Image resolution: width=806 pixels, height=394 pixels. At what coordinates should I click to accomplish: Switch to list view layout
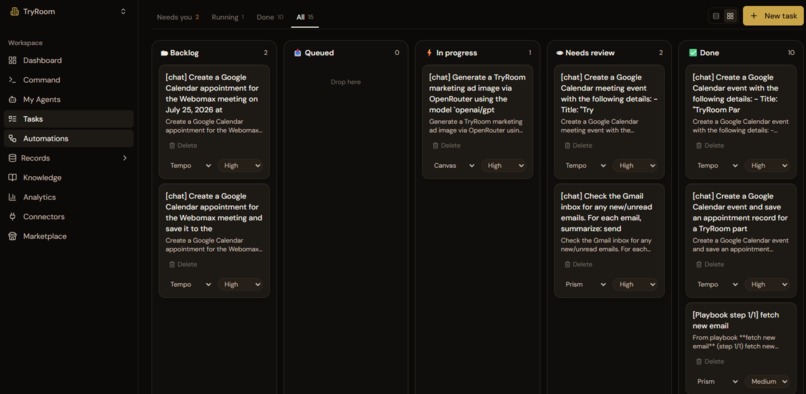click(x=716, y=16)
